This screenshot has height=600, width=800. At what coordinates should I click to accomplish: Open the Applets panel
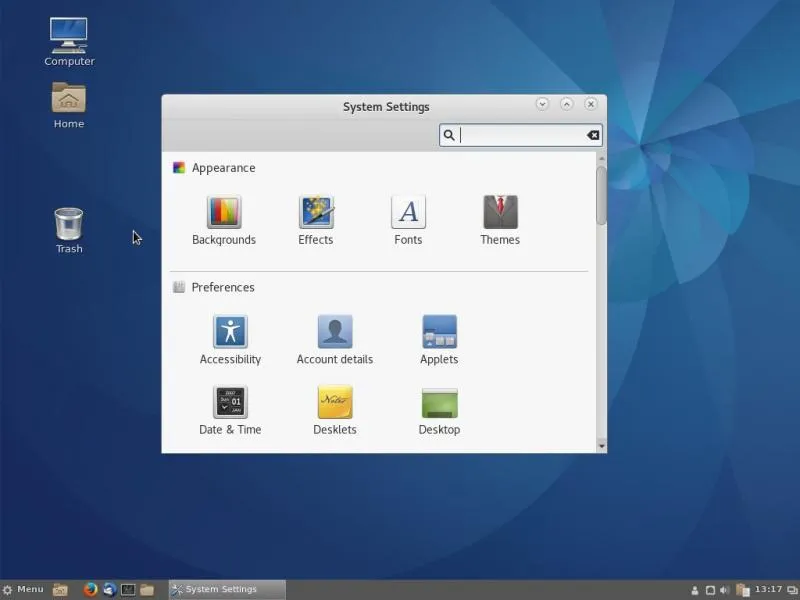pos(438,333)
